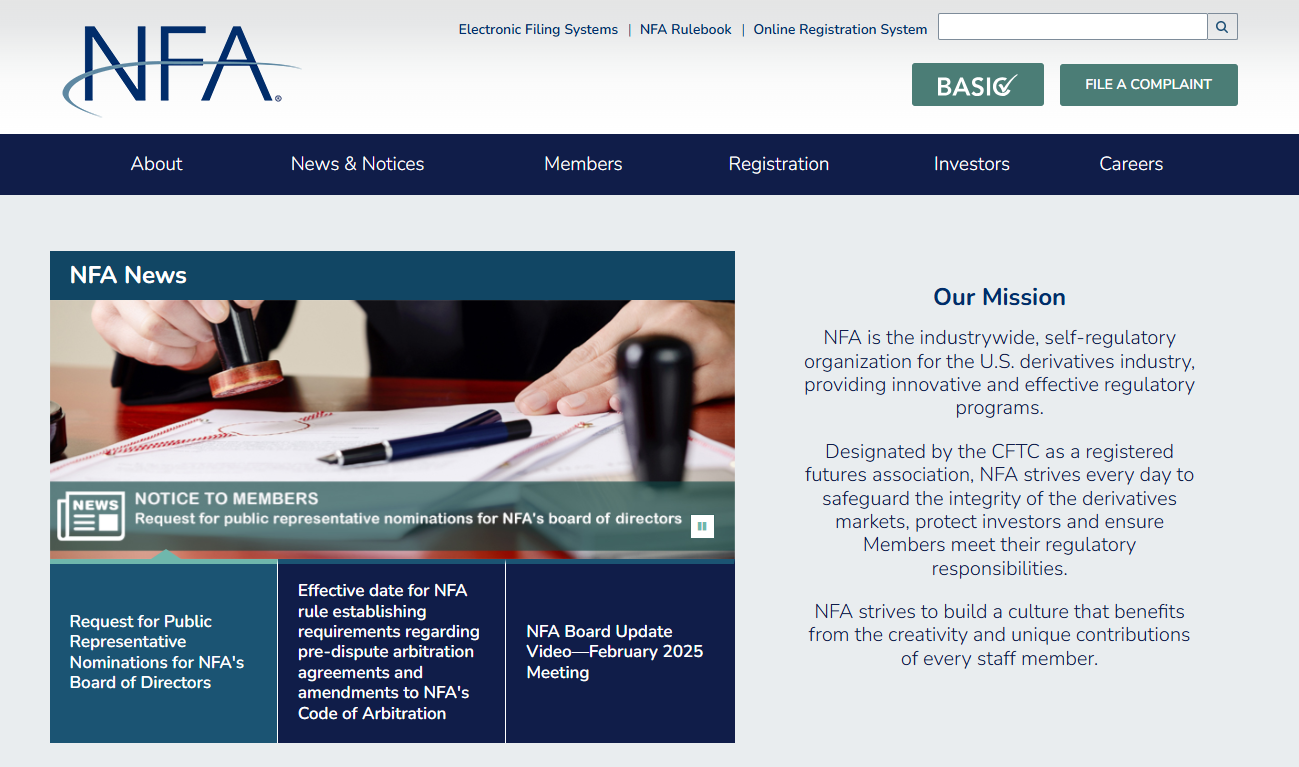1299x767 pixels.
Task: Open Online Registration System link
Action: click(840, 29)
